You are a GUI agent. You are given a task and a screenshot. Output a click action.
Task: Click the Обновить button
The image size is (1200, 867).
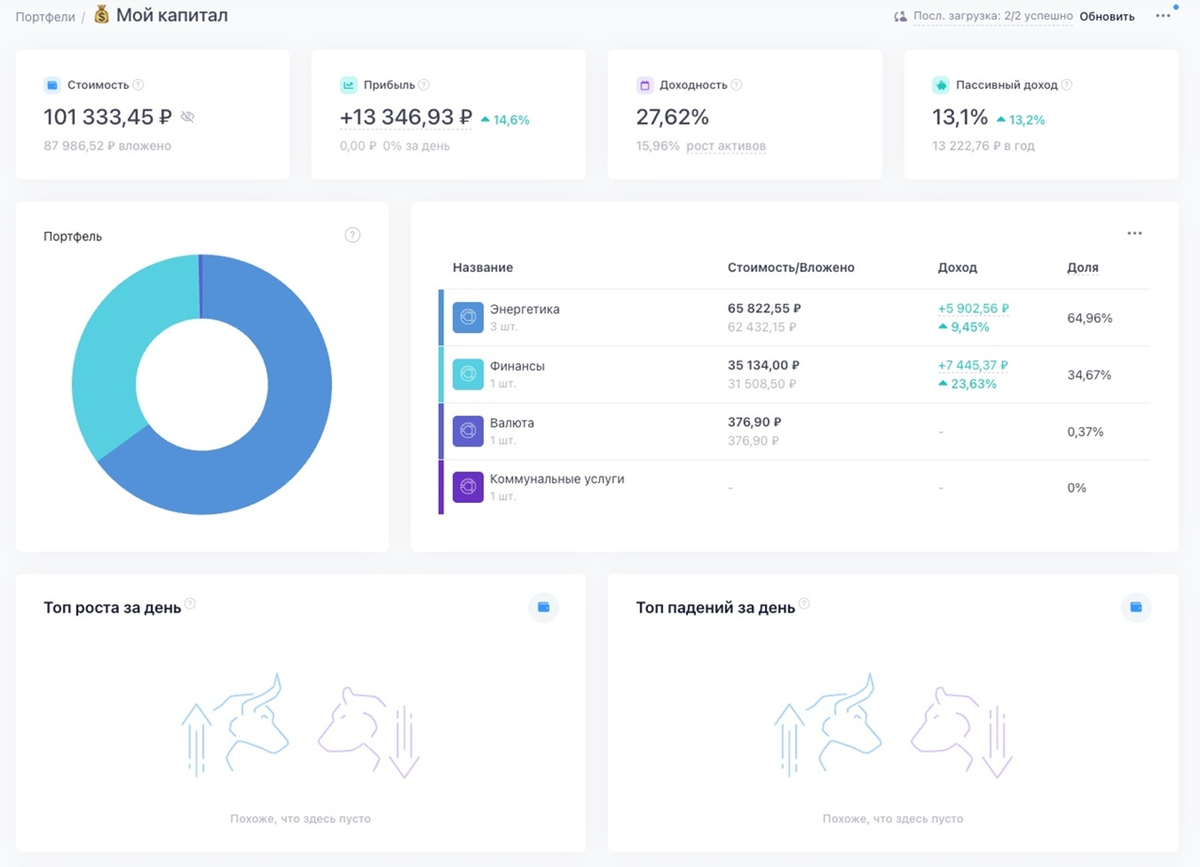(x=1107, y=16)
